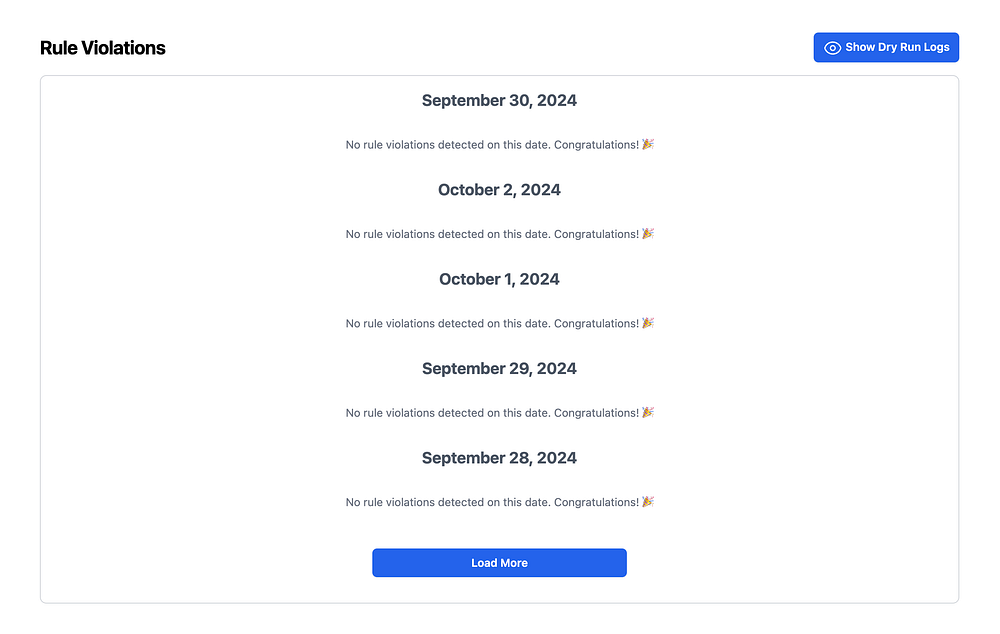Click no-violations message under September 30, 2024

click(x=500, y=145)
